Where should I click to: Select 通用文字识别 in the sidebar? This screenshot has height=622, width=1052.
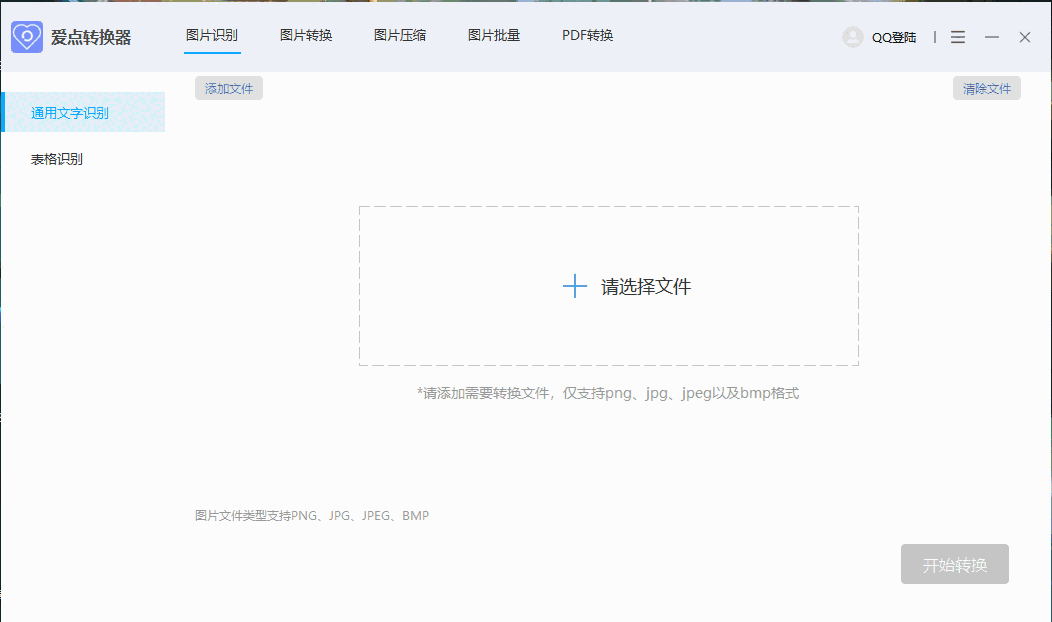[x=70, y=113]
